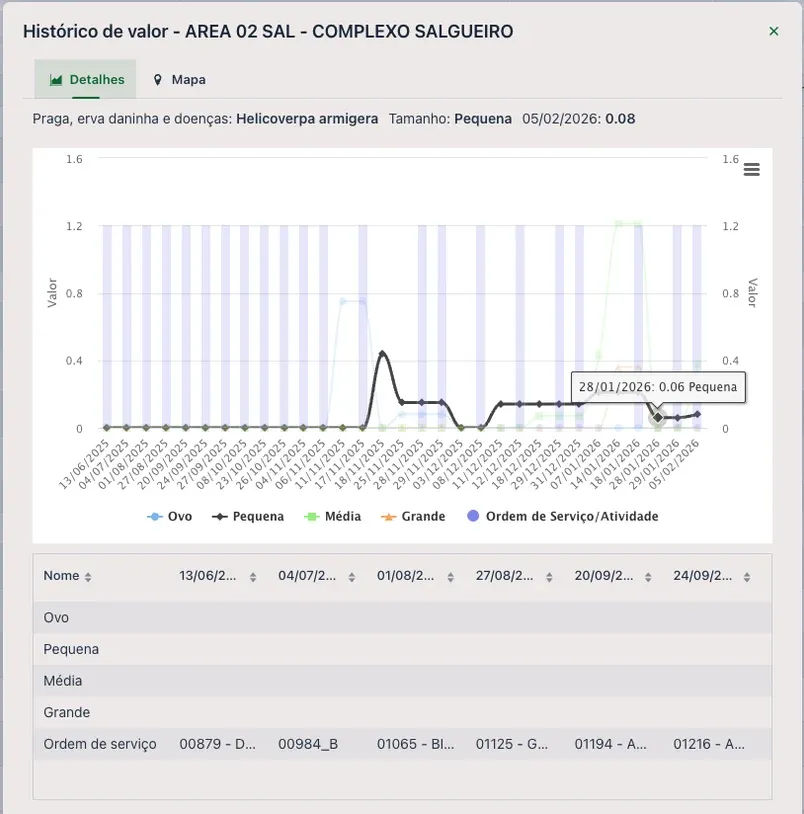Click the Pequena peak point at 18/11/2025
This screenshot has width=804, height=814.
383,354
